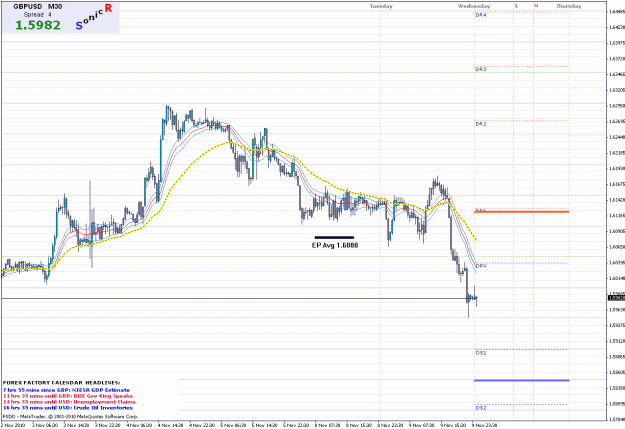Click the Sonic R logo text
The height and width of the screenshot is (429, 625).
tap(94, 17)
